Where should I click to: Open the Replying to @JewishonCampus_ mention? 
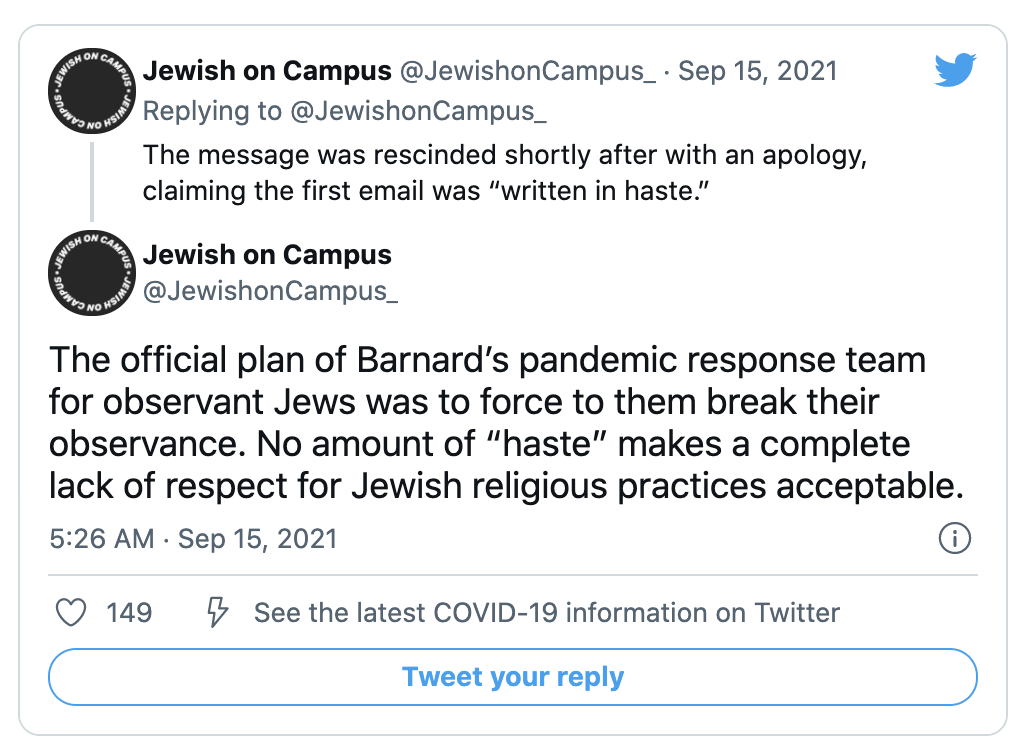pos(418,111)
